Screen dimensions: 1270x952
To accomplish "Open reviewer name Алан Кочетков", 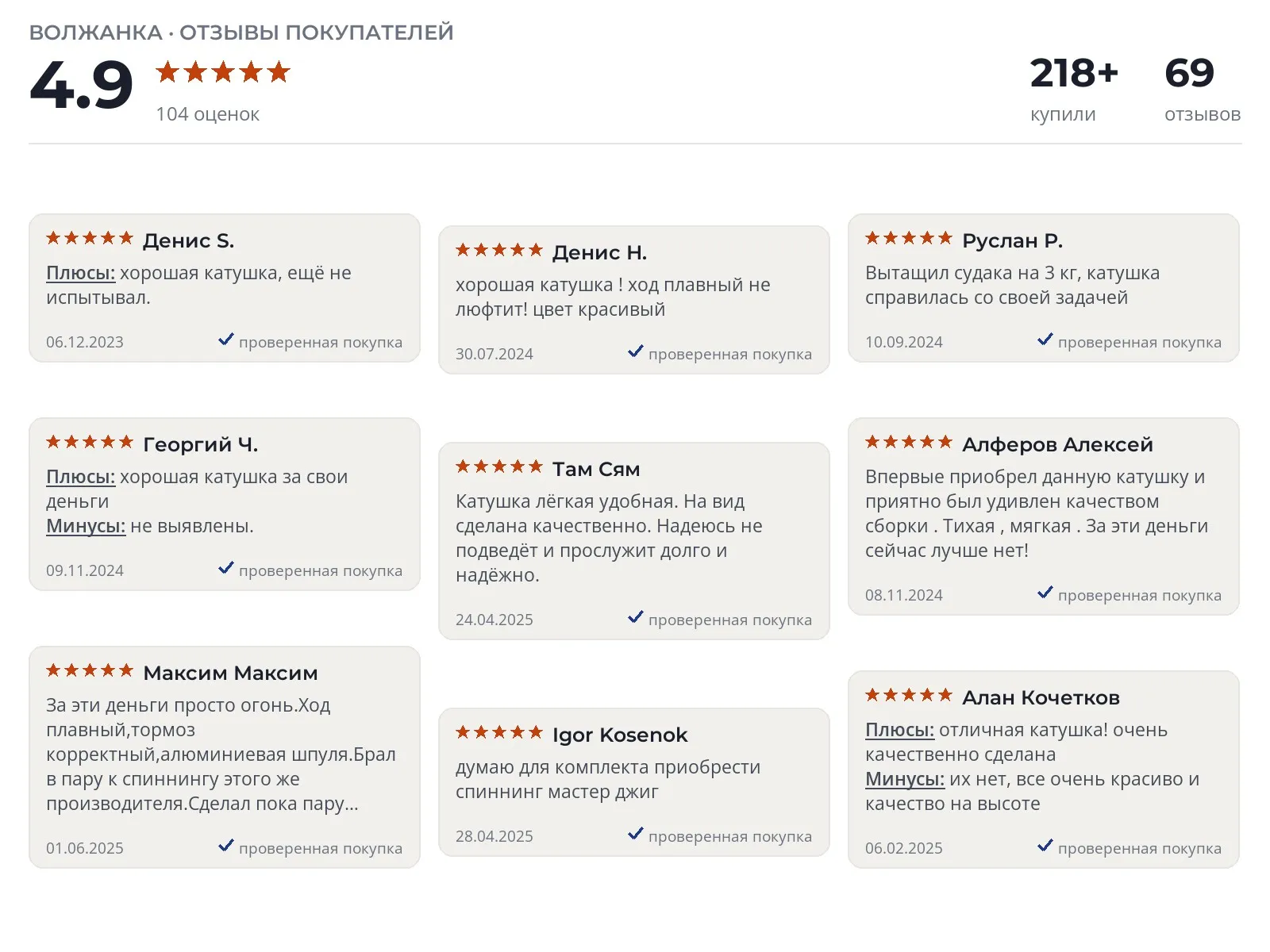I will [x=1041, y=697].
